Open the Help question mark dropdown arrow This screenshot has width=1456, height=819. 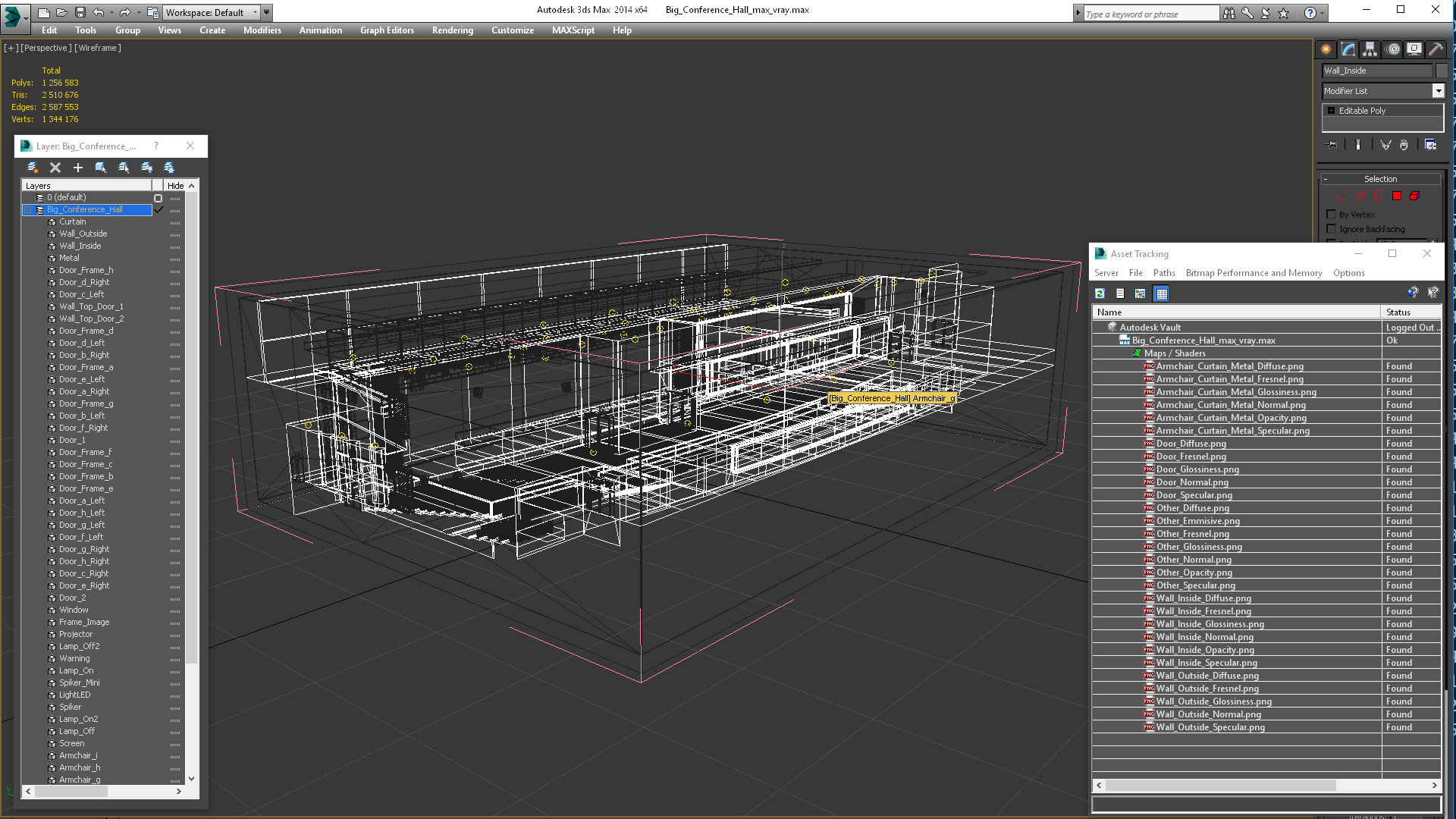coord(1323,13)
